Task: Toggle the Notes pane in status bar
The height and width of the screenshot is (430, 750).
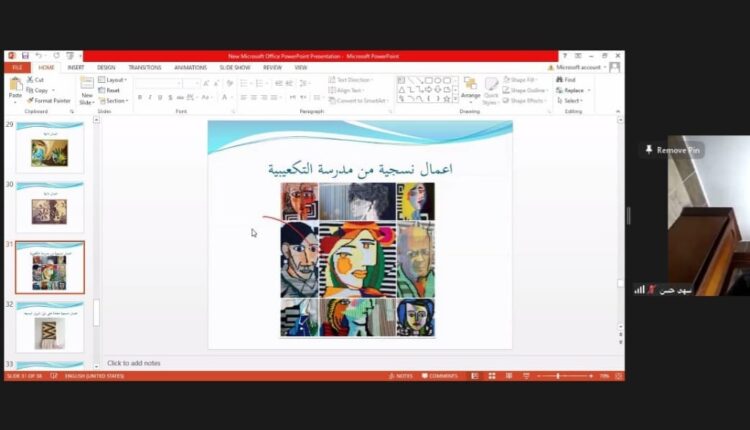Action: [401, 376]
